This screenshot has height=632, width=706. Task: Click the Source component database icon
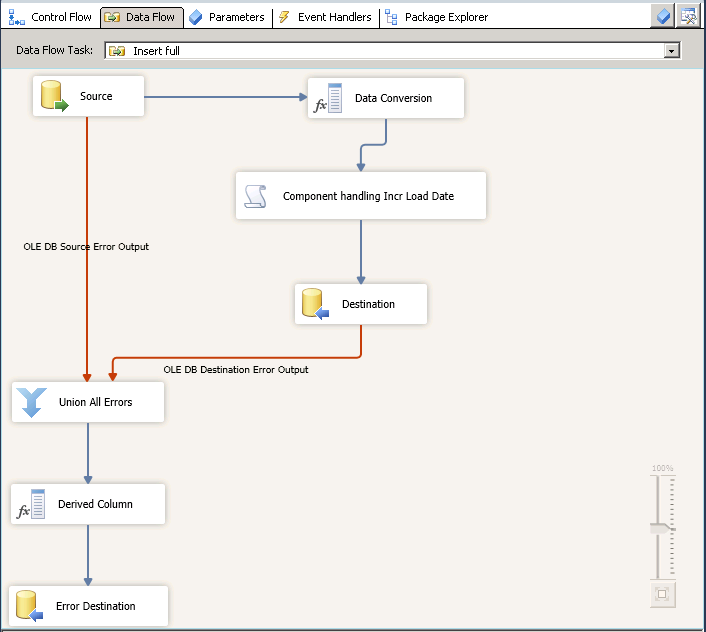click(54, 97)
